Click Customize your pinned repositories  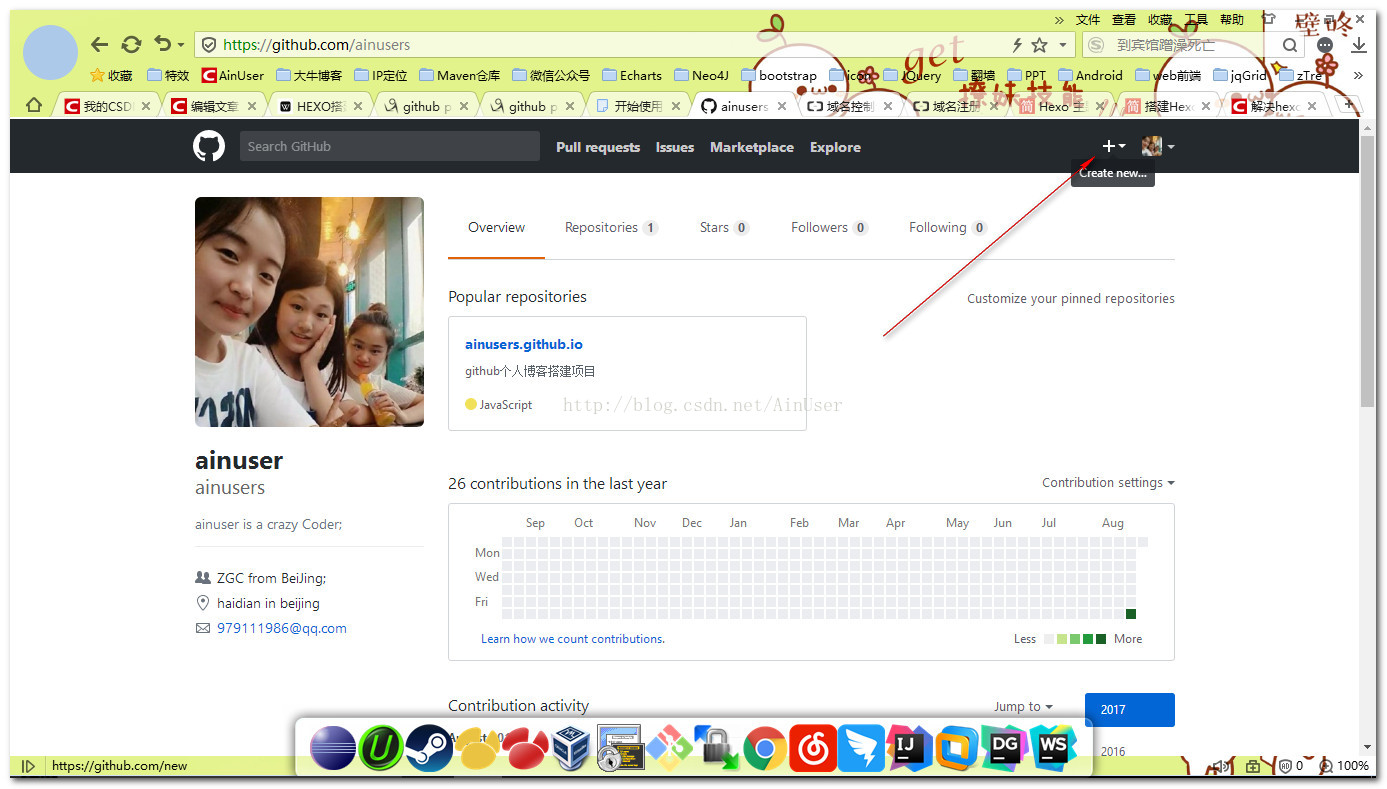pyautogui.click(x=1071, y=298)
